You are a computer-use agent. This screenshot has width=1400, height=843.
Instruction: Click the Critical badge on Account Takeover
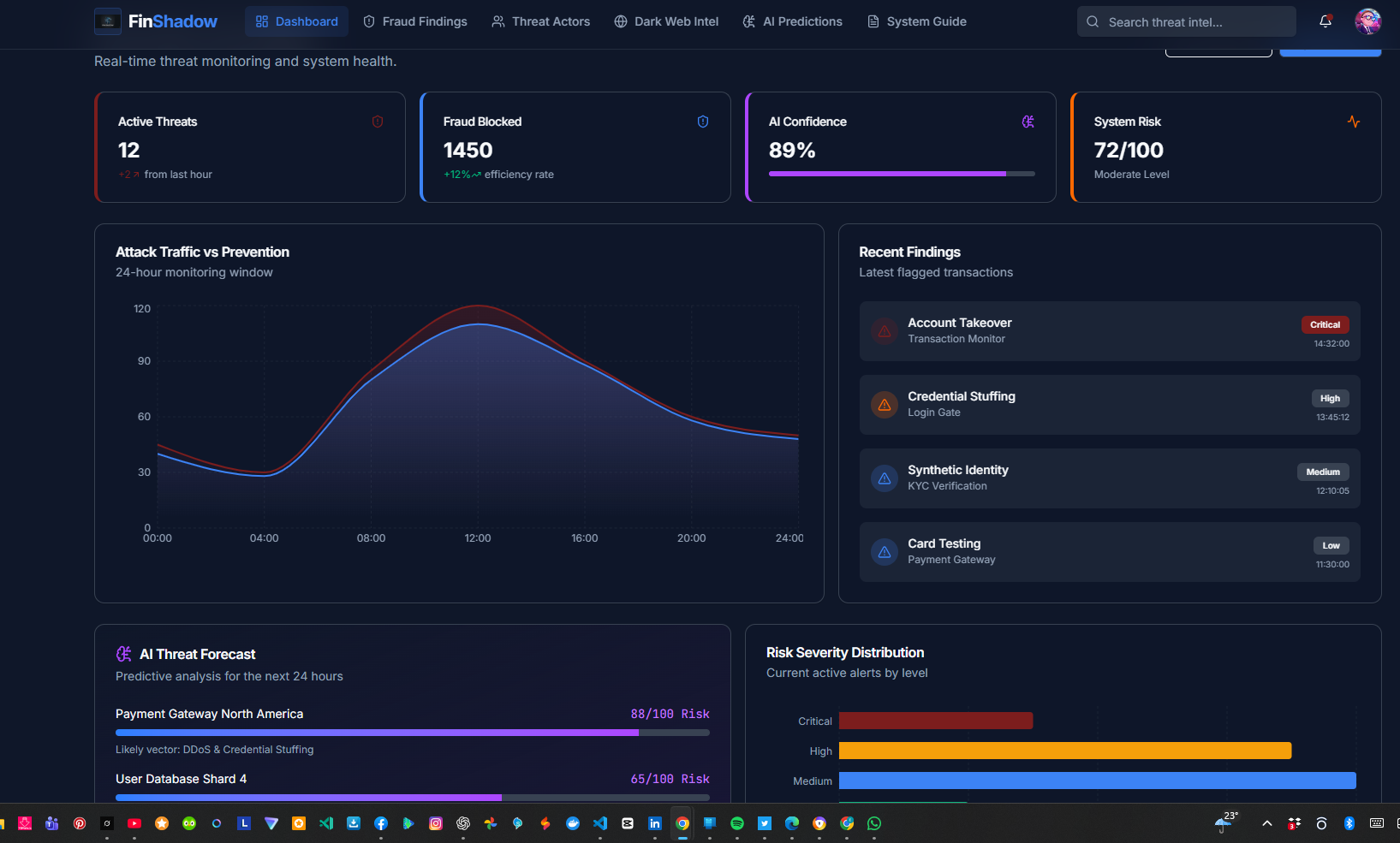[x=1325, y=324]
